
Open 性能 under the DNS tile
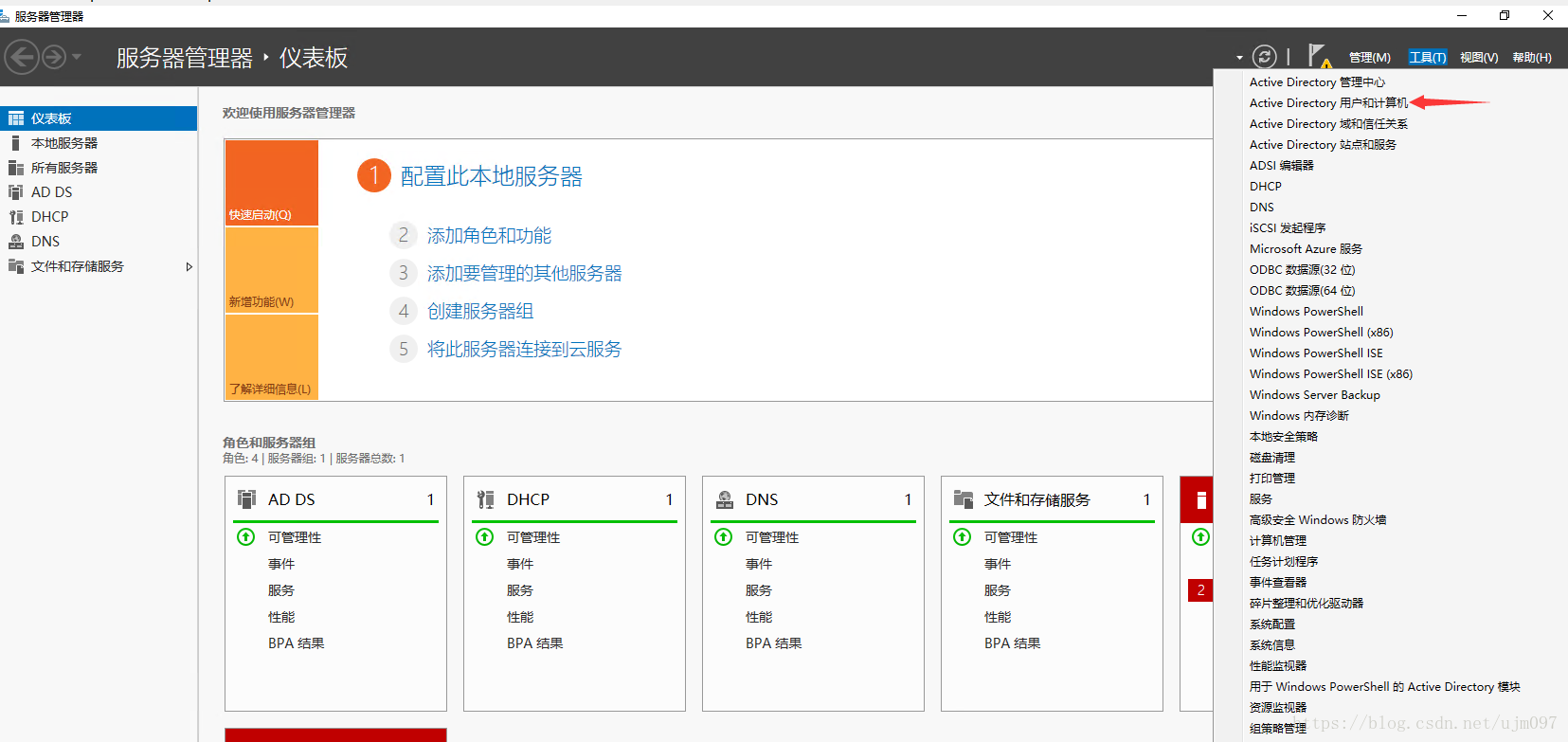click(x=759, y=617)
